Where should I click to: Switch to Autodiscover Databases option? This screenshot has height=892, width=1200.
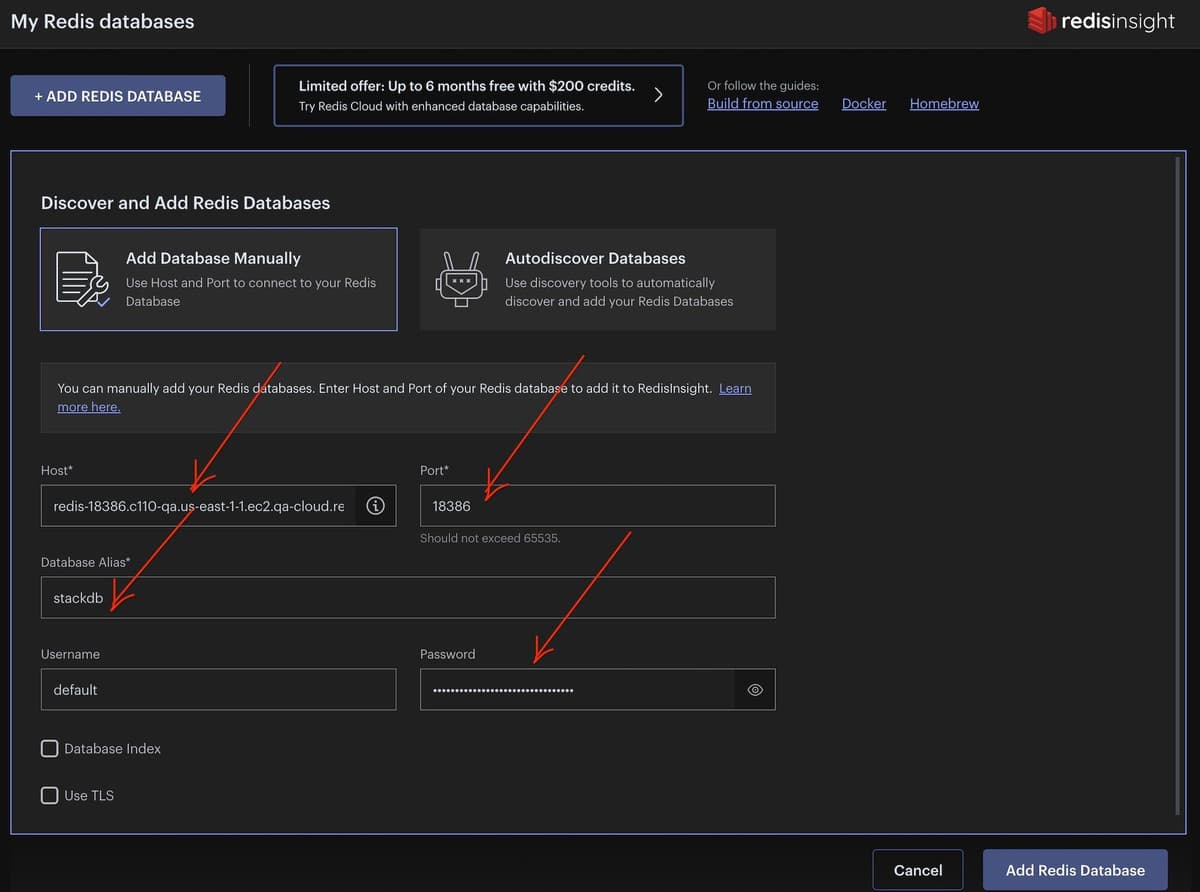(597, 279)
